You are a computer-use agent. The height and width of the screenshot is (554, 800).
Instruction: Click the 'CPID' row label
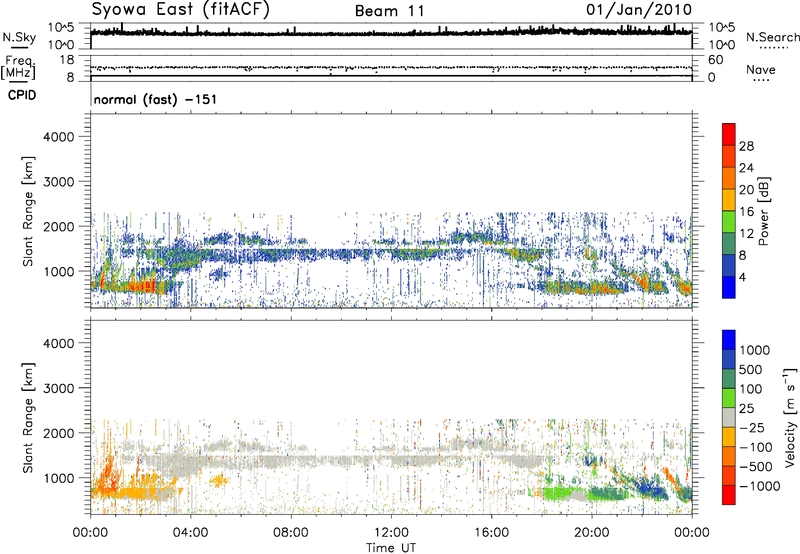point(22,95)
